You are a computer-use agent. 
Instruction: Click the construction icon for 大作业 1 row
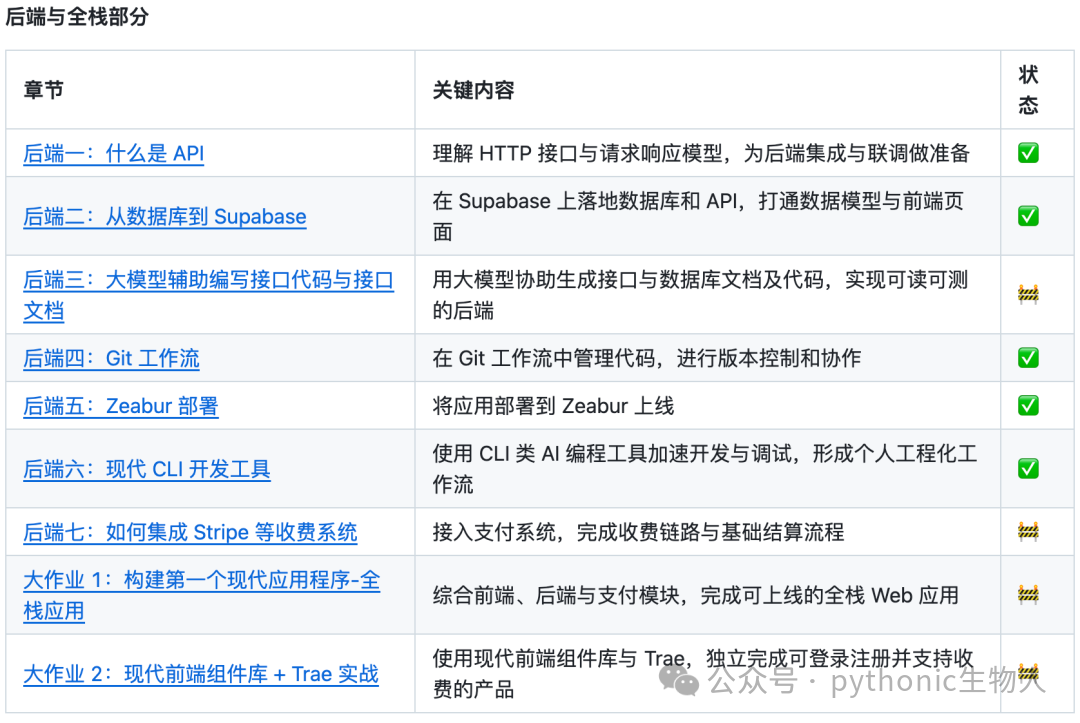click(1028, 595)
